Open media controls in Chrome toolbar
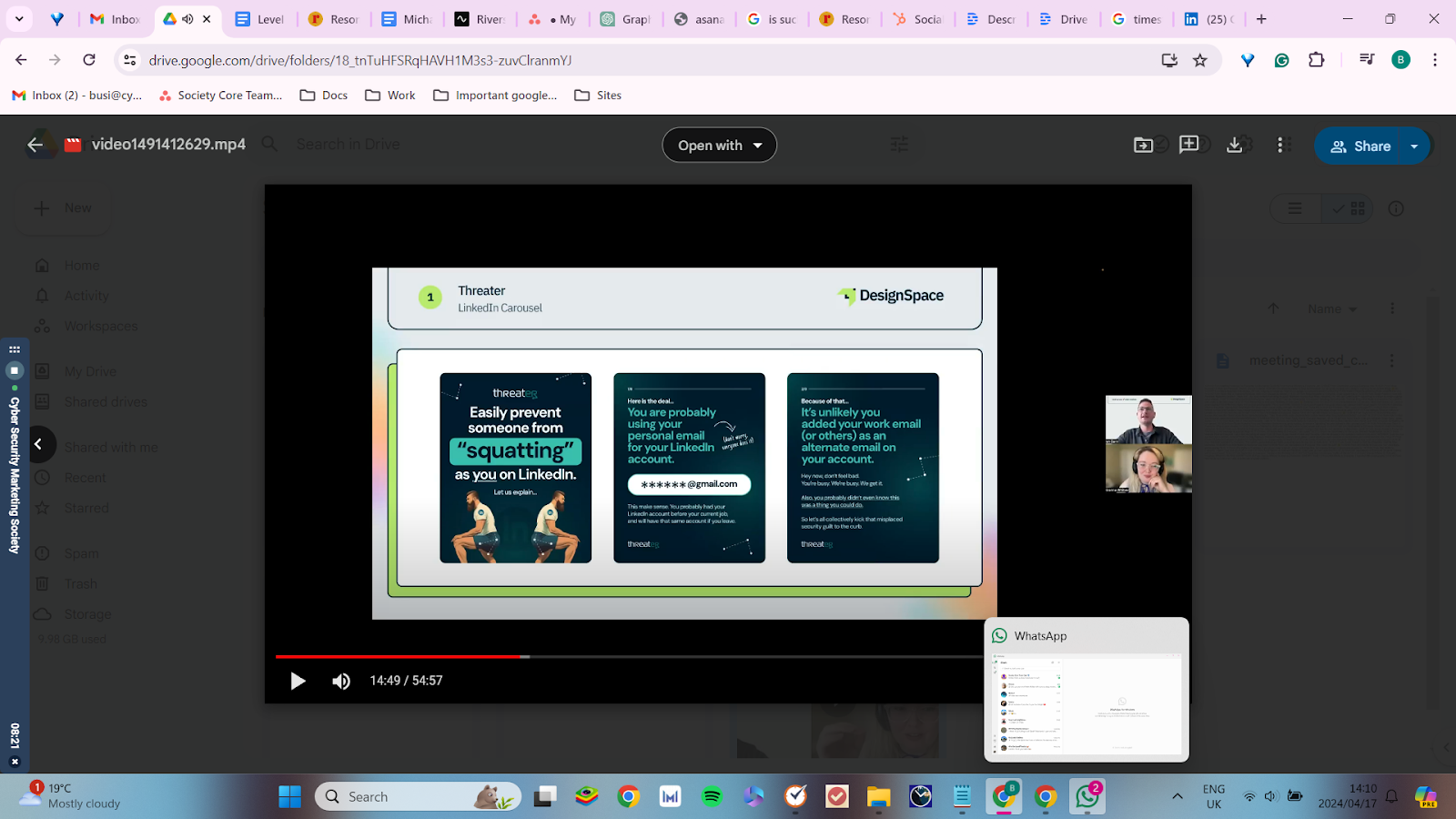This screenshot has height=819, width=1456. [1366, 60]
